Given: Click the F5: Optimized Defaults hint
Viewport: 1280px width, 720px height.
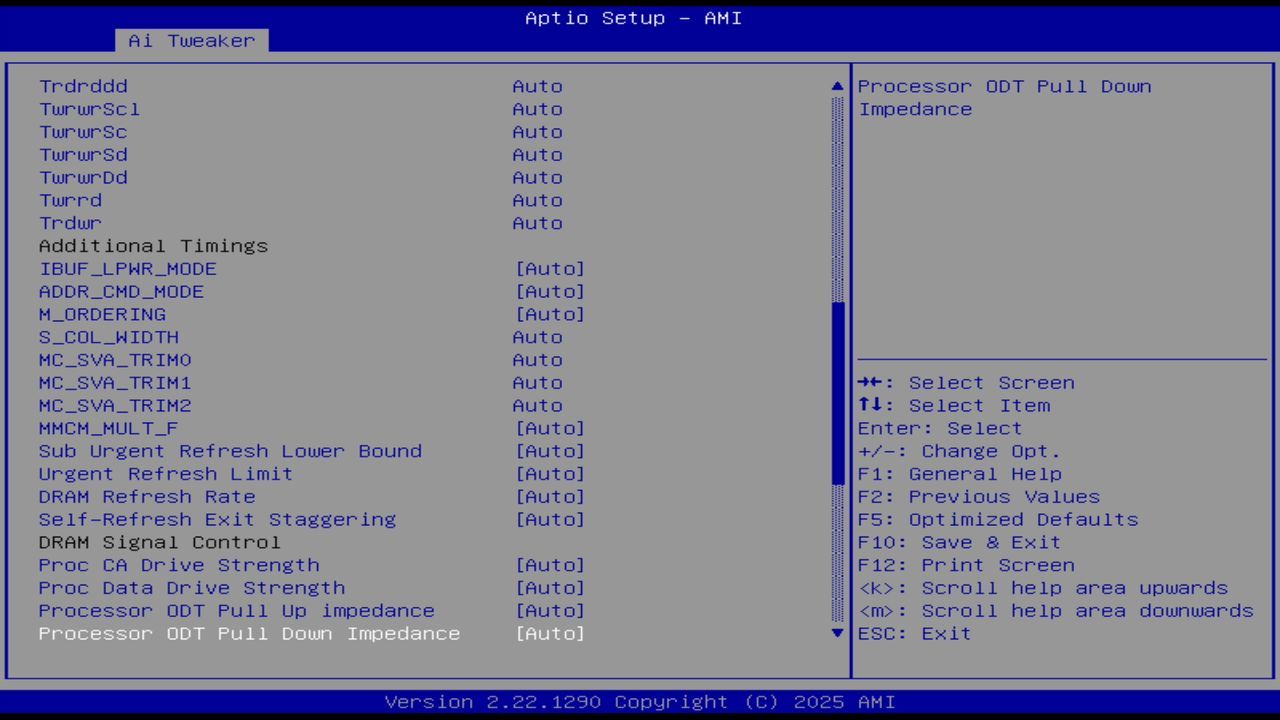Looking at the screenshot, I should coord(998,520).
